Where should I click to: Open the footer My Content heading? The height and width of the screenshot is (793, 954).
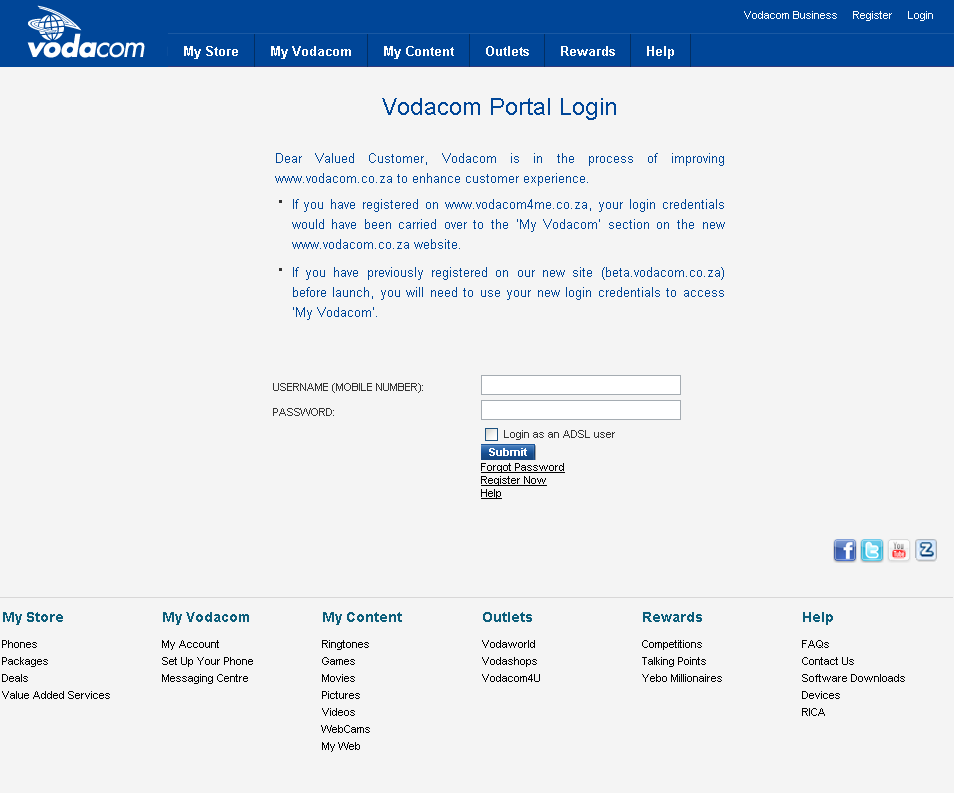pyautogui.click(x=362, y=617)
